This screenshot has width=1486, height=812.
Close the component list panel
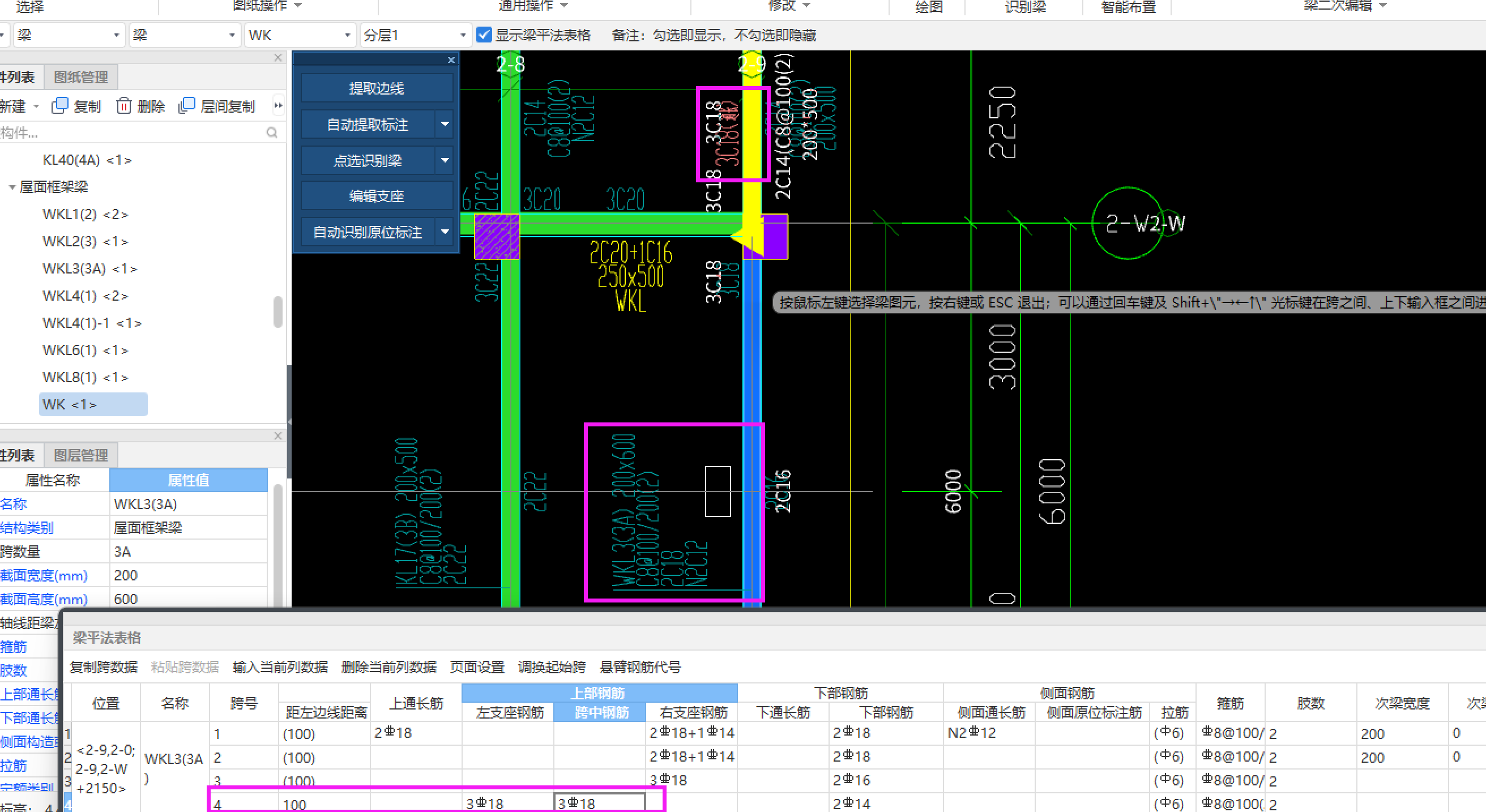click(x=278, y=58)
